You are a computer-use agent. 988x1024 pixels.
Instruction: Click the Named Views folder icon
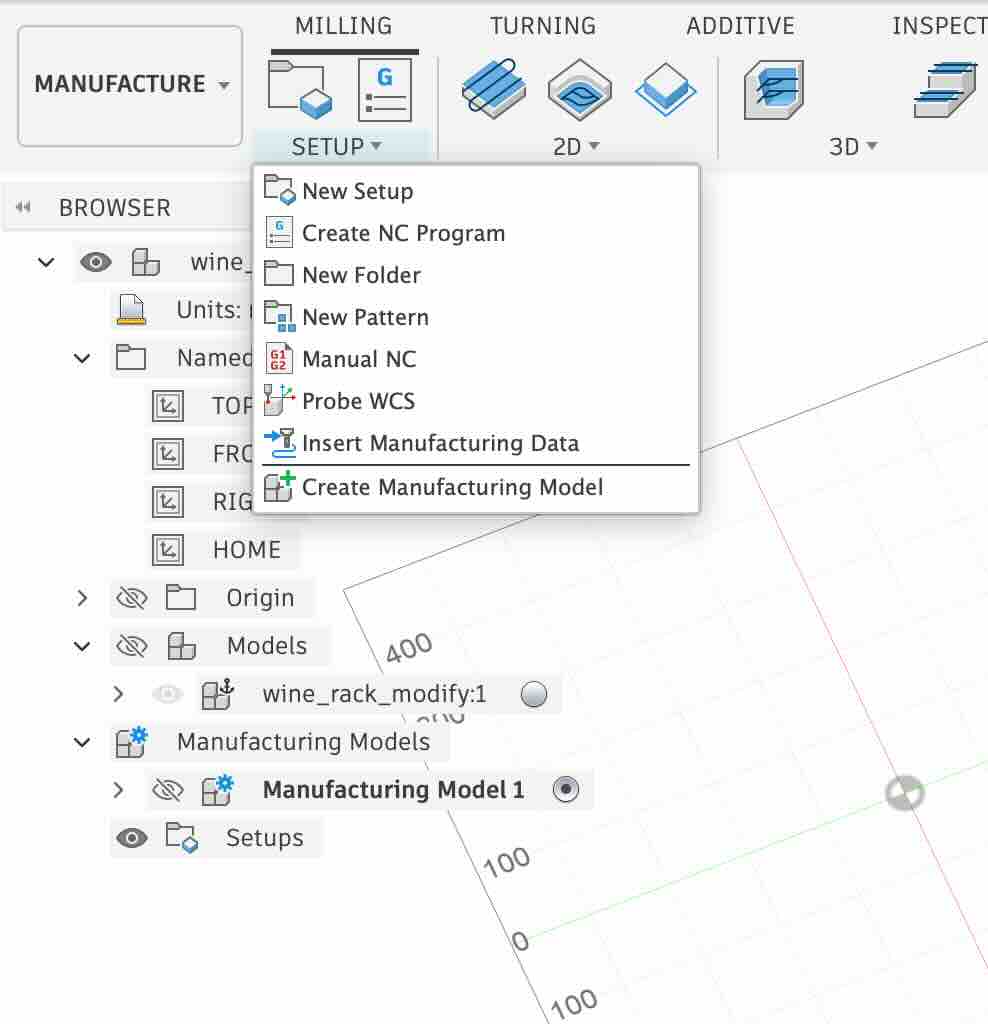pos(131,357)
